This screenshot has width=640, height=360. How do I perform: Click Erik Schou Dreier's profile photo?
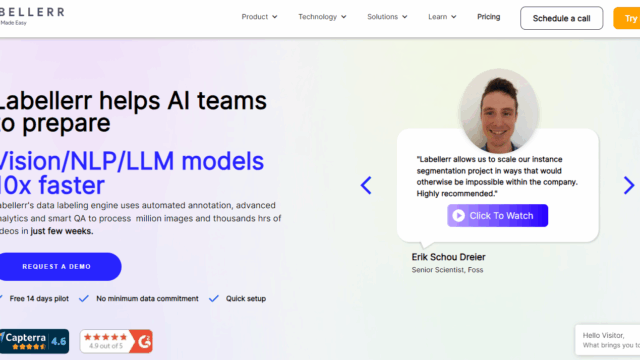498,111
